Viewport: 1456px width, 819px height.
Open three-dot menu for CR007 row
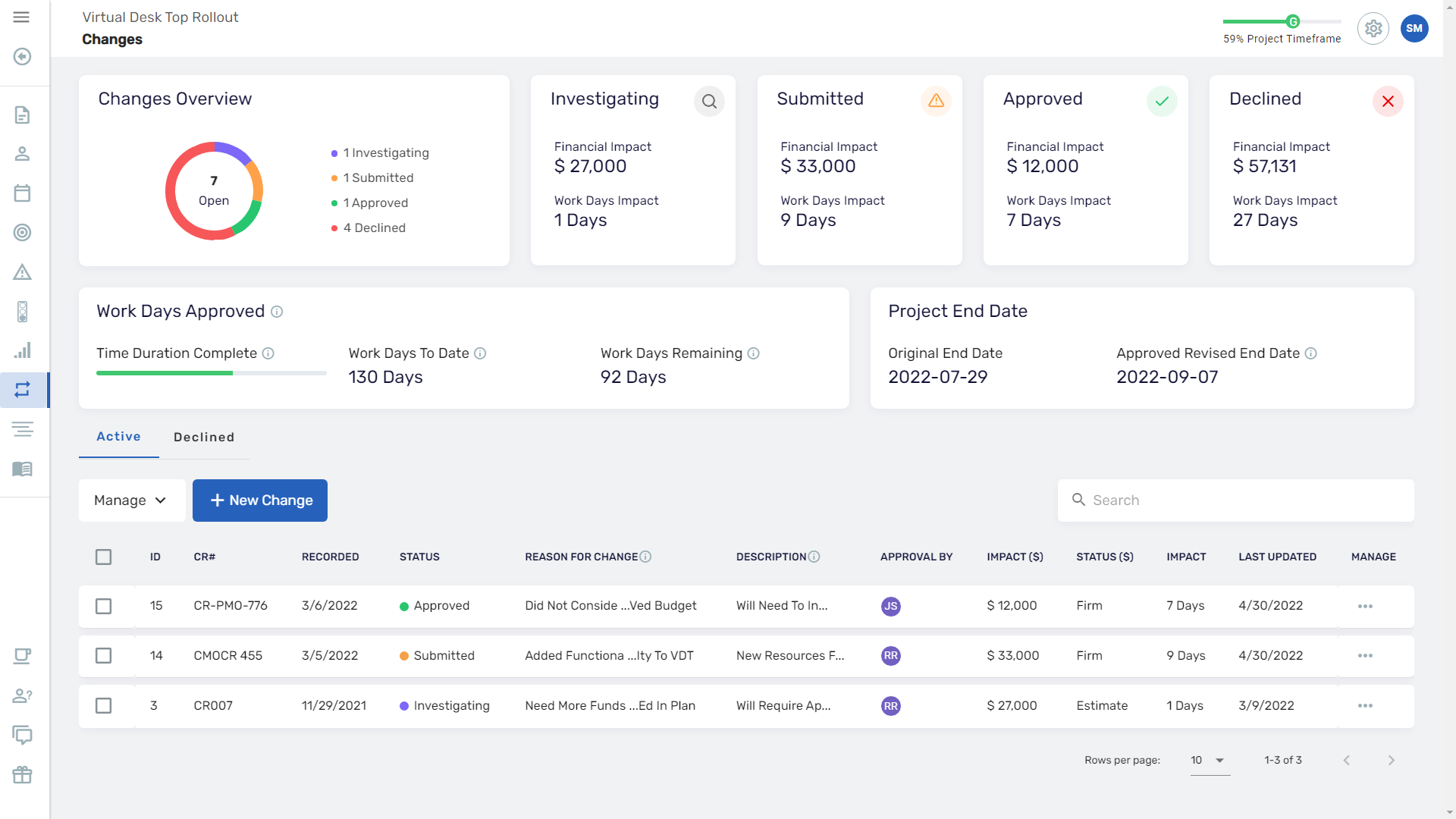[x=1365, y=706]
